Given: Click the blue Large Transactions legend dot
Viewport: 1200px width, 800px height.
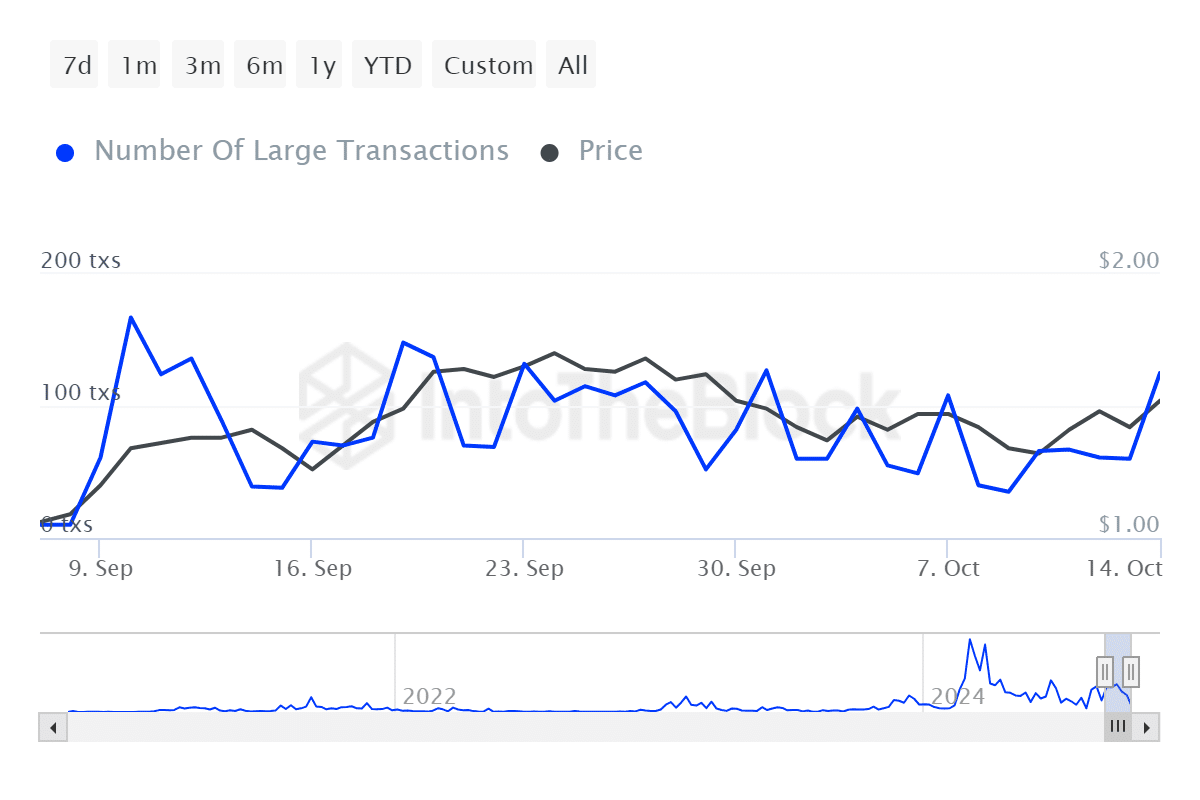Looking at the screenshot, I should [x=66, y=153].
